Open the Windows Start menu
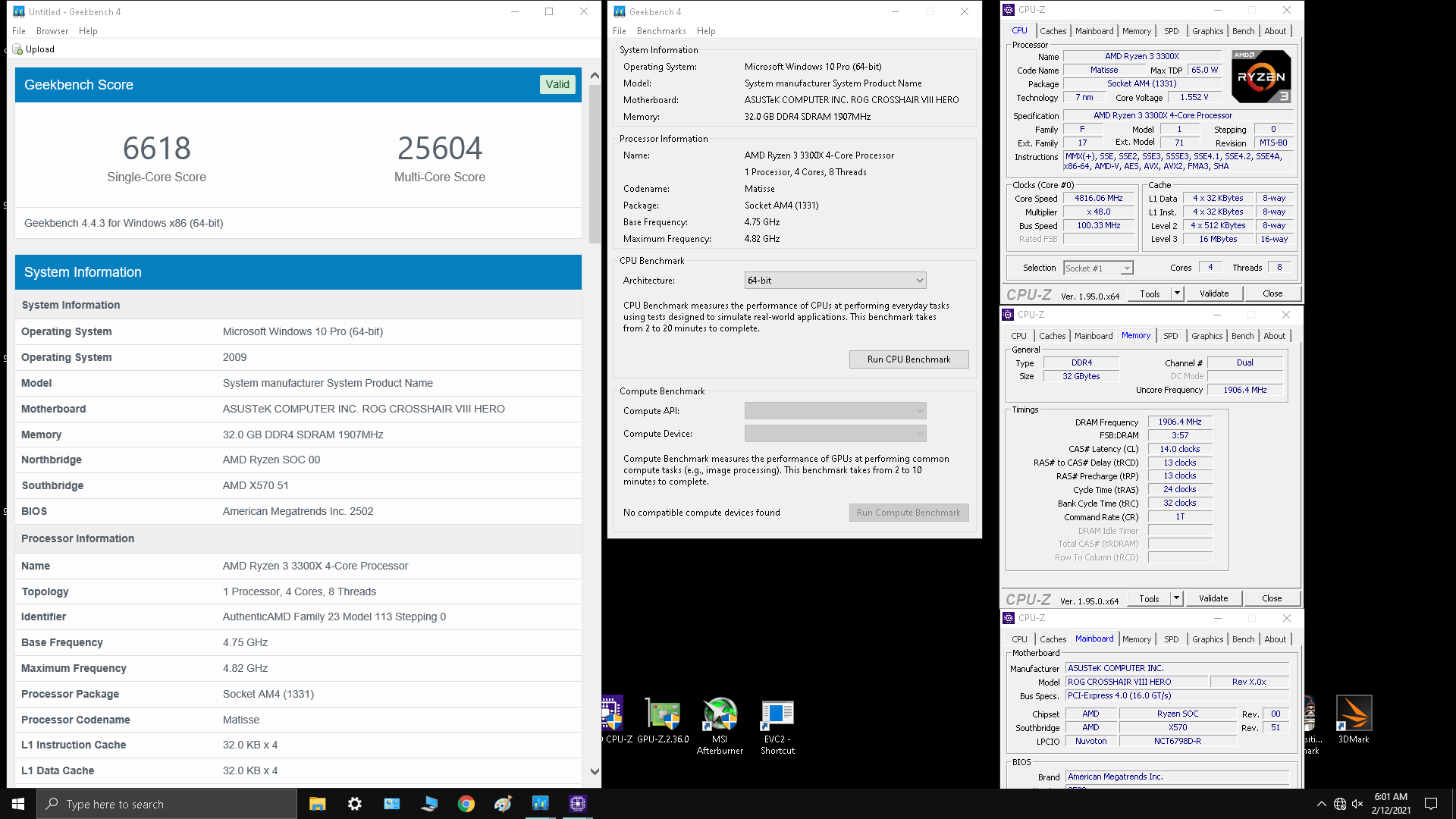 click(x=18, y=804)
